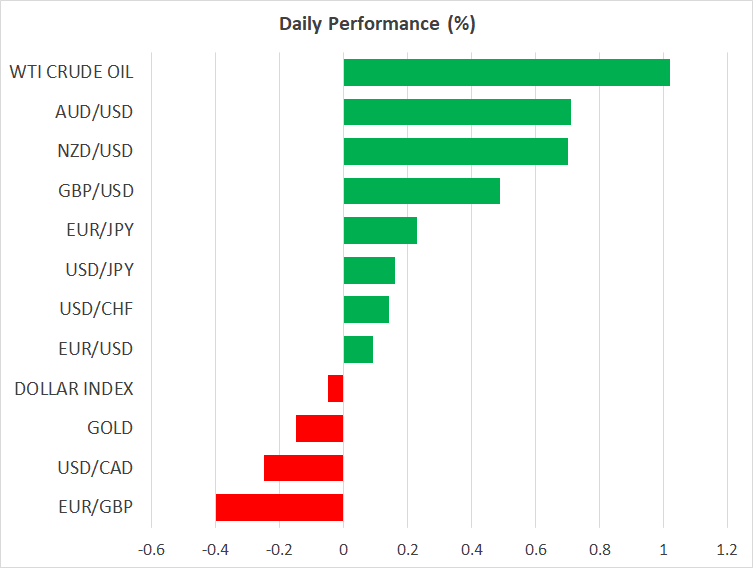Click the EUR/USD green bar
The height and width of the screenshot is (568, 753).
coord(358,349)
